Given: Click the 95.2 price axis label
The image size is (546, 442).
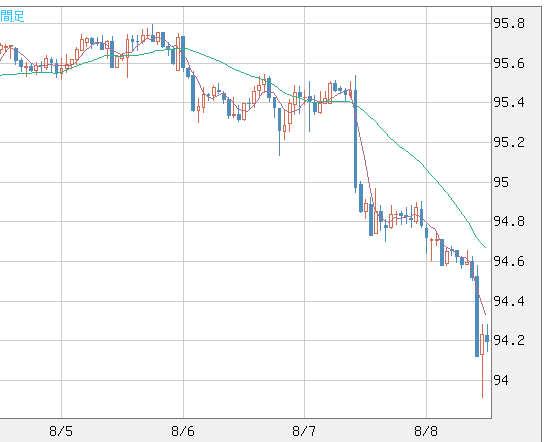Looking at the screenshot, I should coord(509,142).
